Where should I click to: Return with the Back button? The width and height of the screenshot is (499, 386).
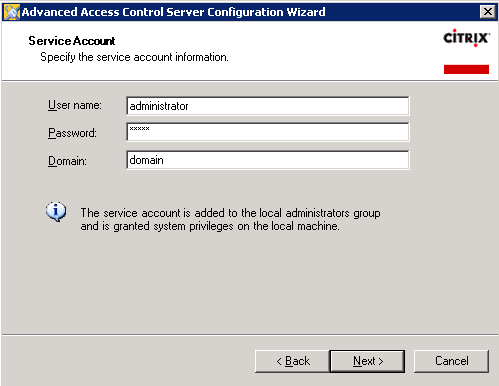click(292, 361)
